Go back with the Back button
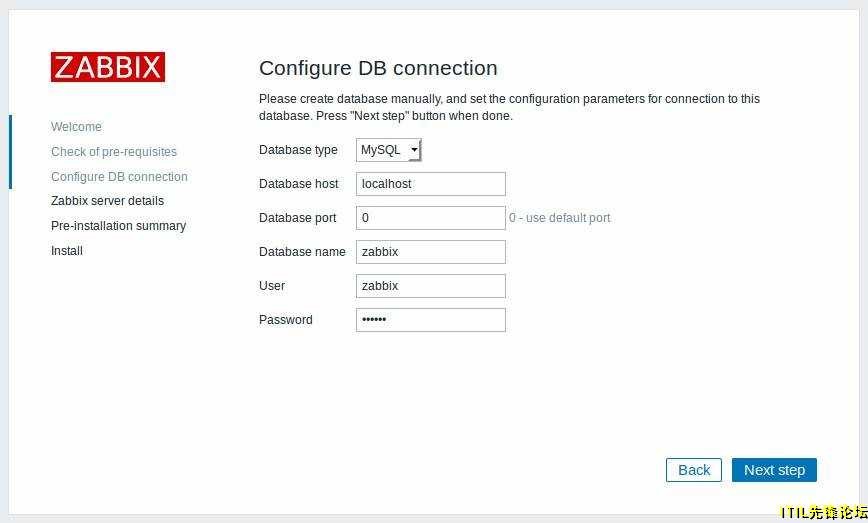Screen dimensions: 868x523 693,470
